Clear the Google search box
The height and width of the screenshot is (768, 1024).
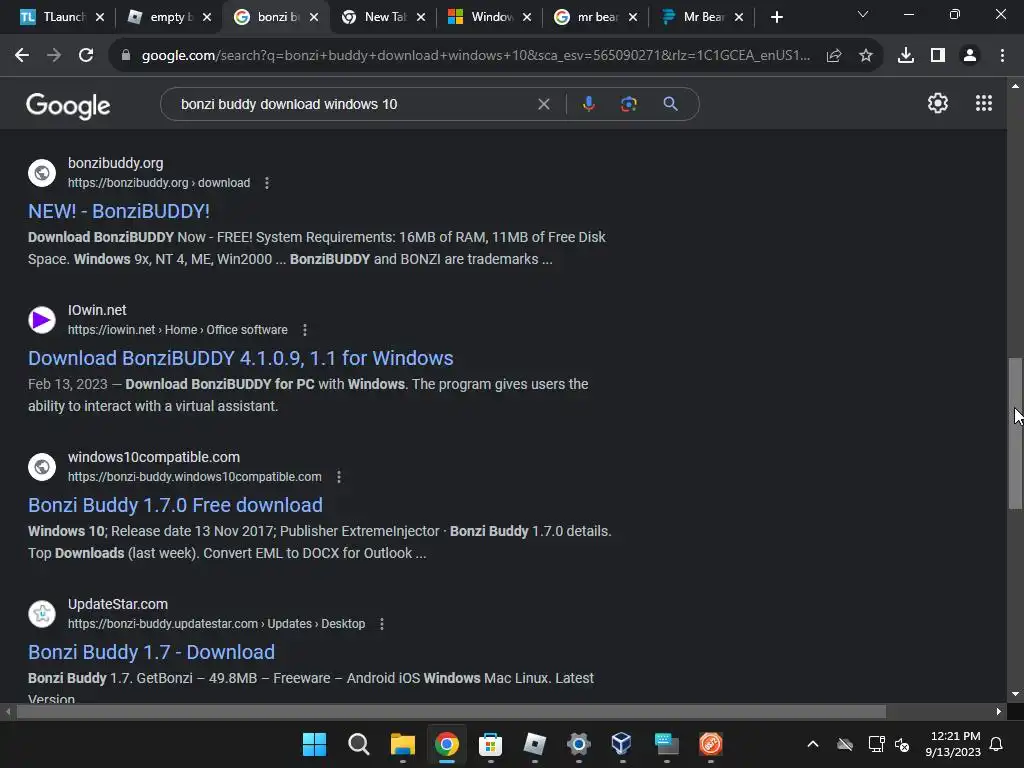(543, 104)
